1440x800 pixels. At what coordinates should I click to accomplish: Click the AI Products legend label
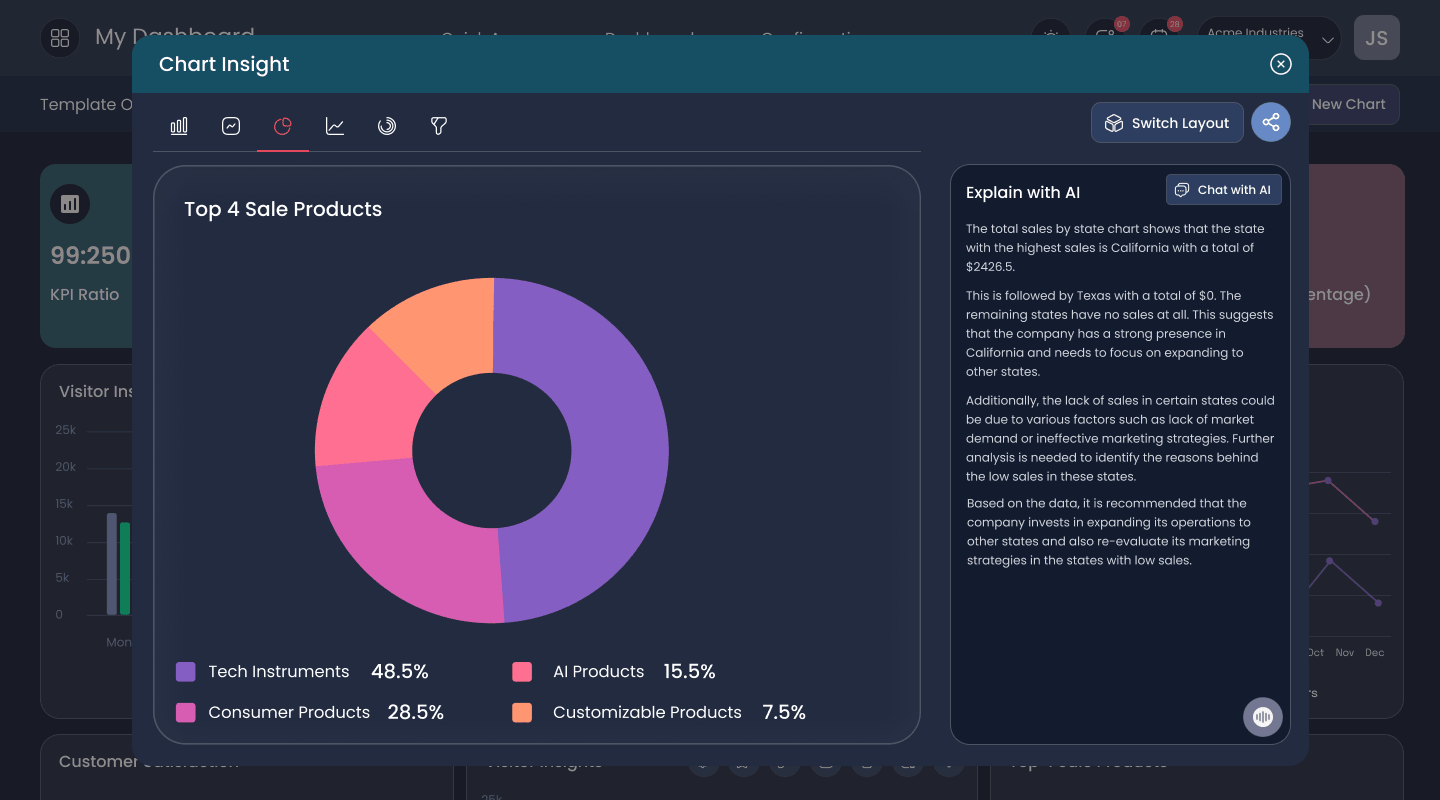[x=599, y=672]
